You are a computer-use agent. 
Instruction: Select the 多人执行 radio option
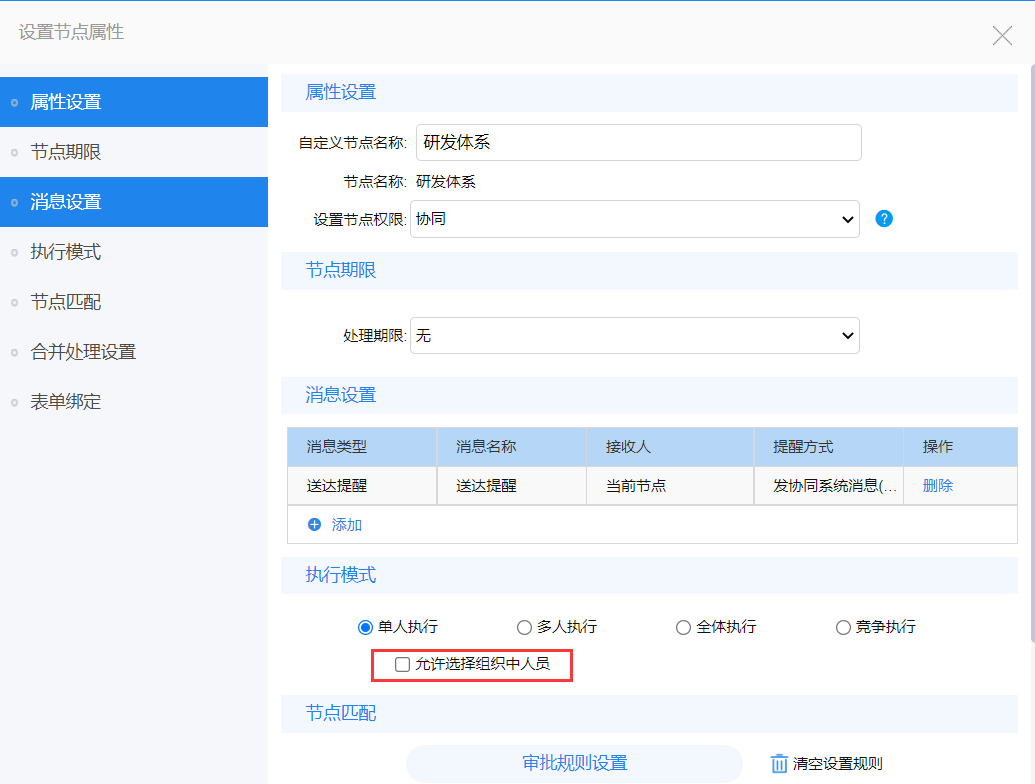(x=524, y=628)
